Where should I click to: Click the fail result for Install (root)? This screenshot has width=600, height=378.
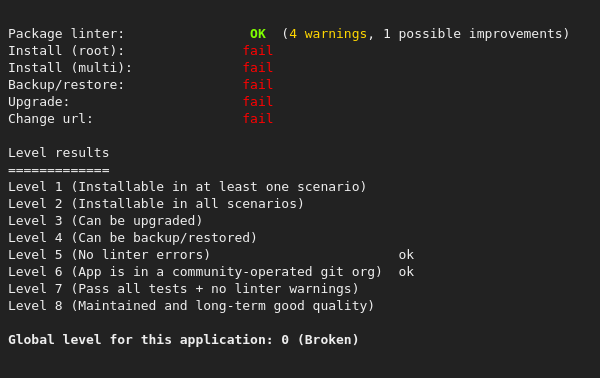(258, 51)
